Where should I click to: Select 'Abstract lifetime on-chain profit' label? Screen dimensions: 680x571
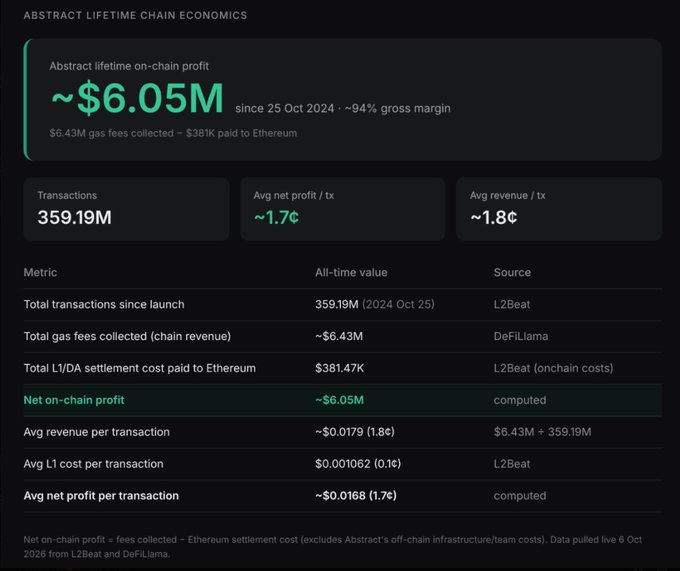(129, 66)
